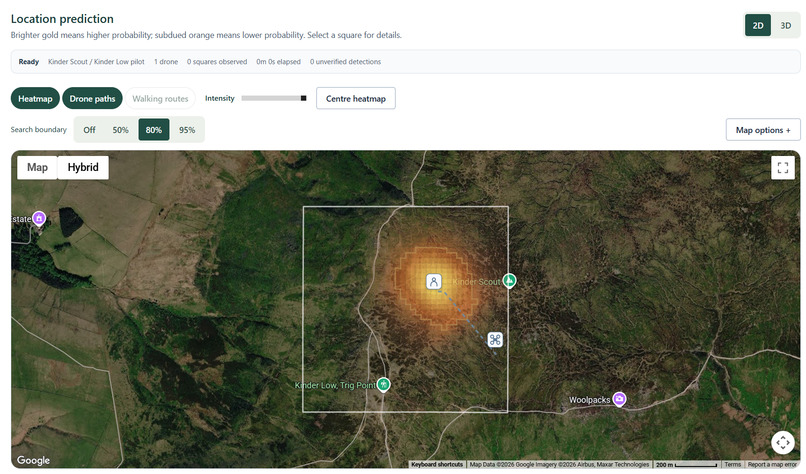Click the Kinder Low Trig Point pin

click(x=383, y=385)
